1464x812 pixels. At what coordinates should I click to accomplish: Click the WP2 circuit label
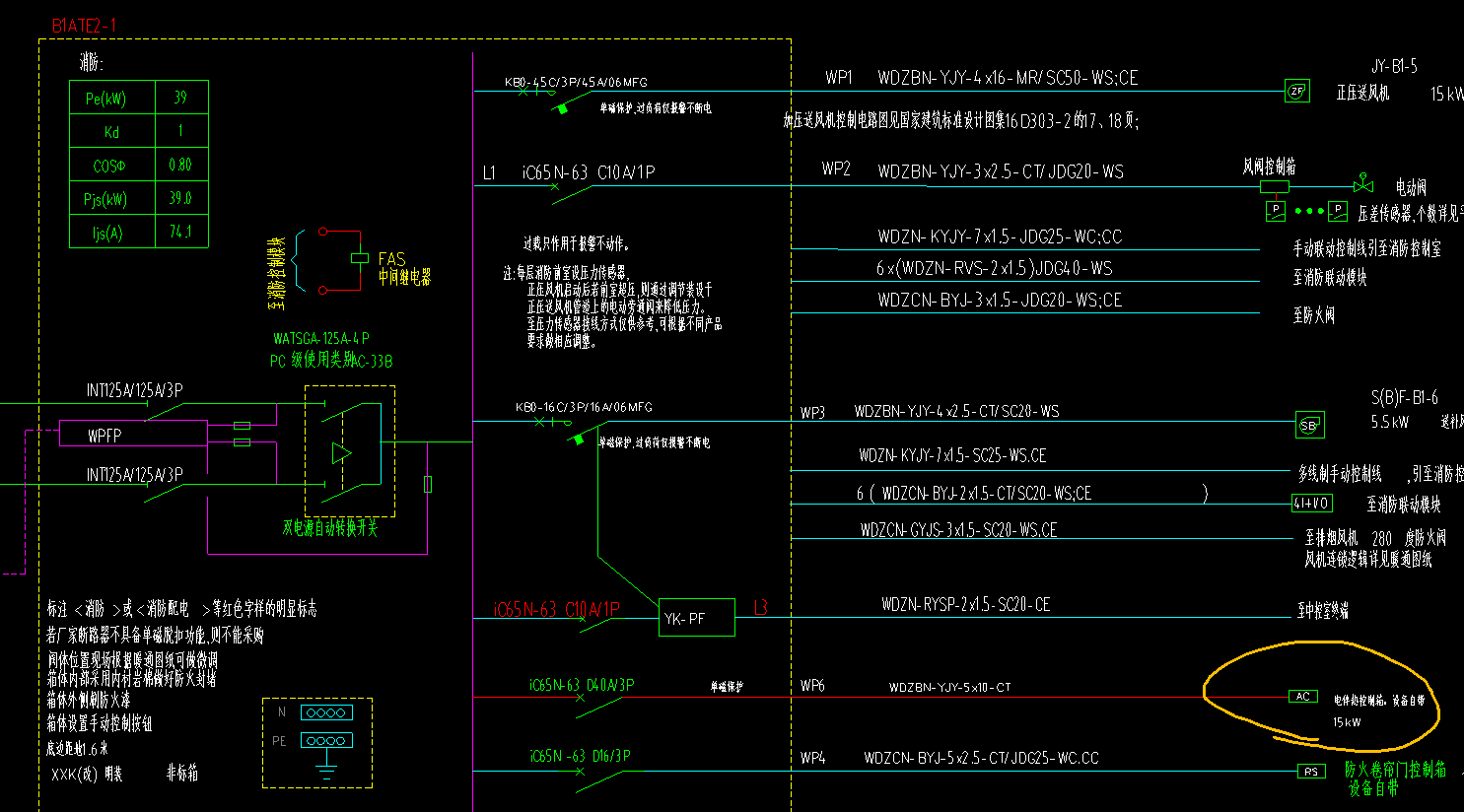coord(836,169)
